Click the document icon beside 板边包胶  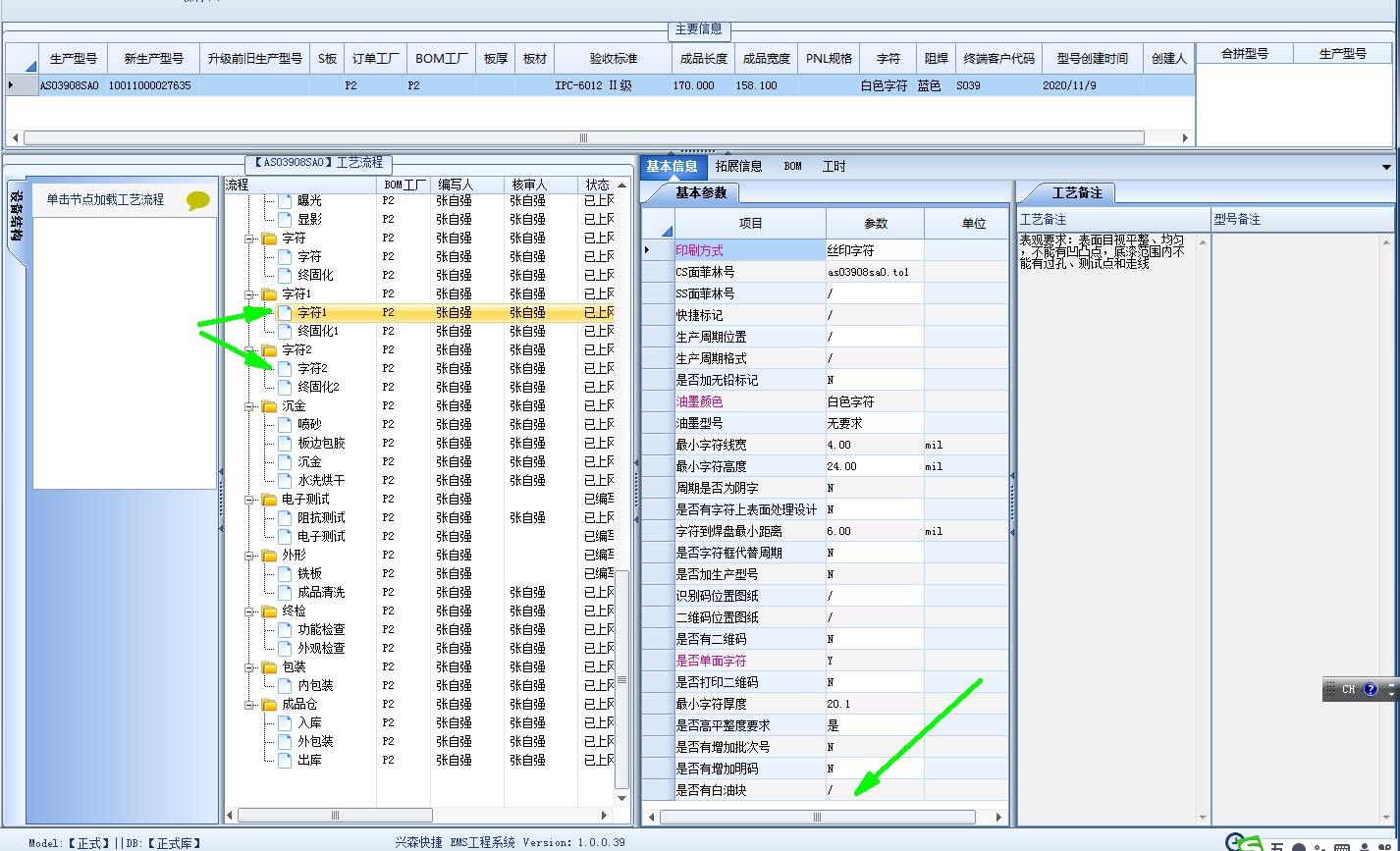[x=285, y=444]
